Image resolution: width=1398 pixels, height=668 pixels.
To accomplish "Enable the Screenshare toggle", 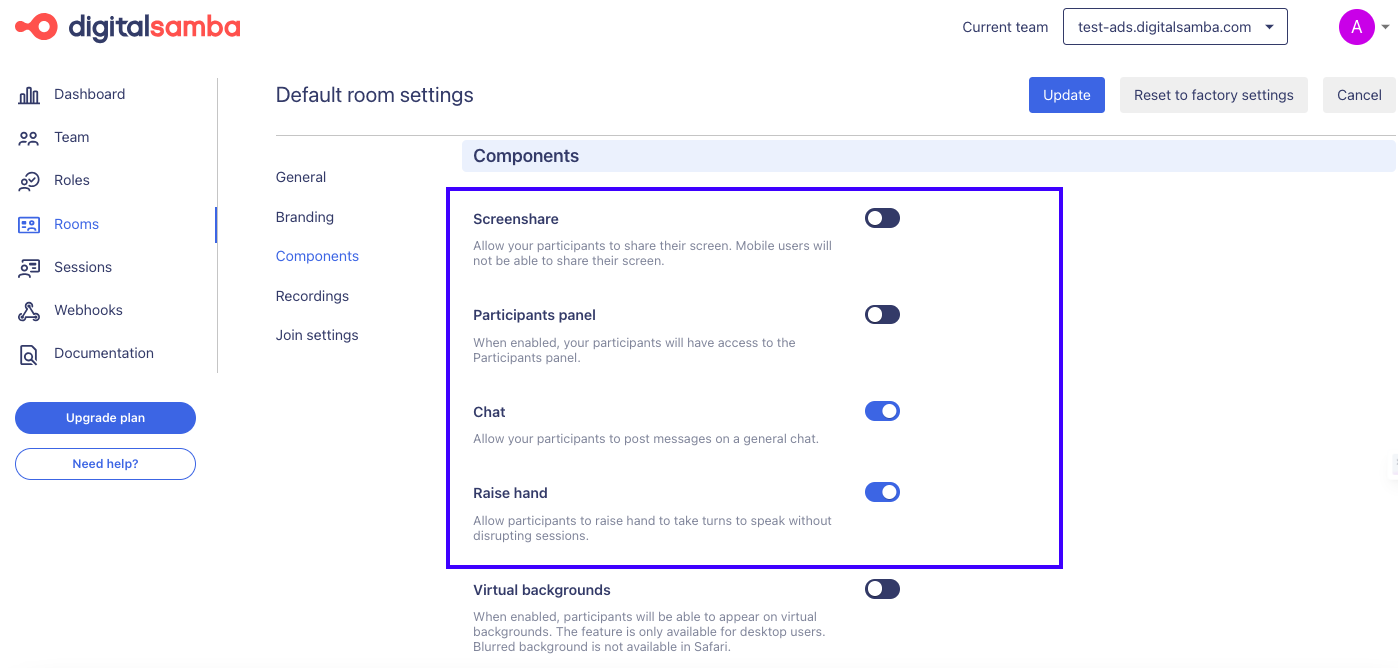I will click(x=882, y=218).
